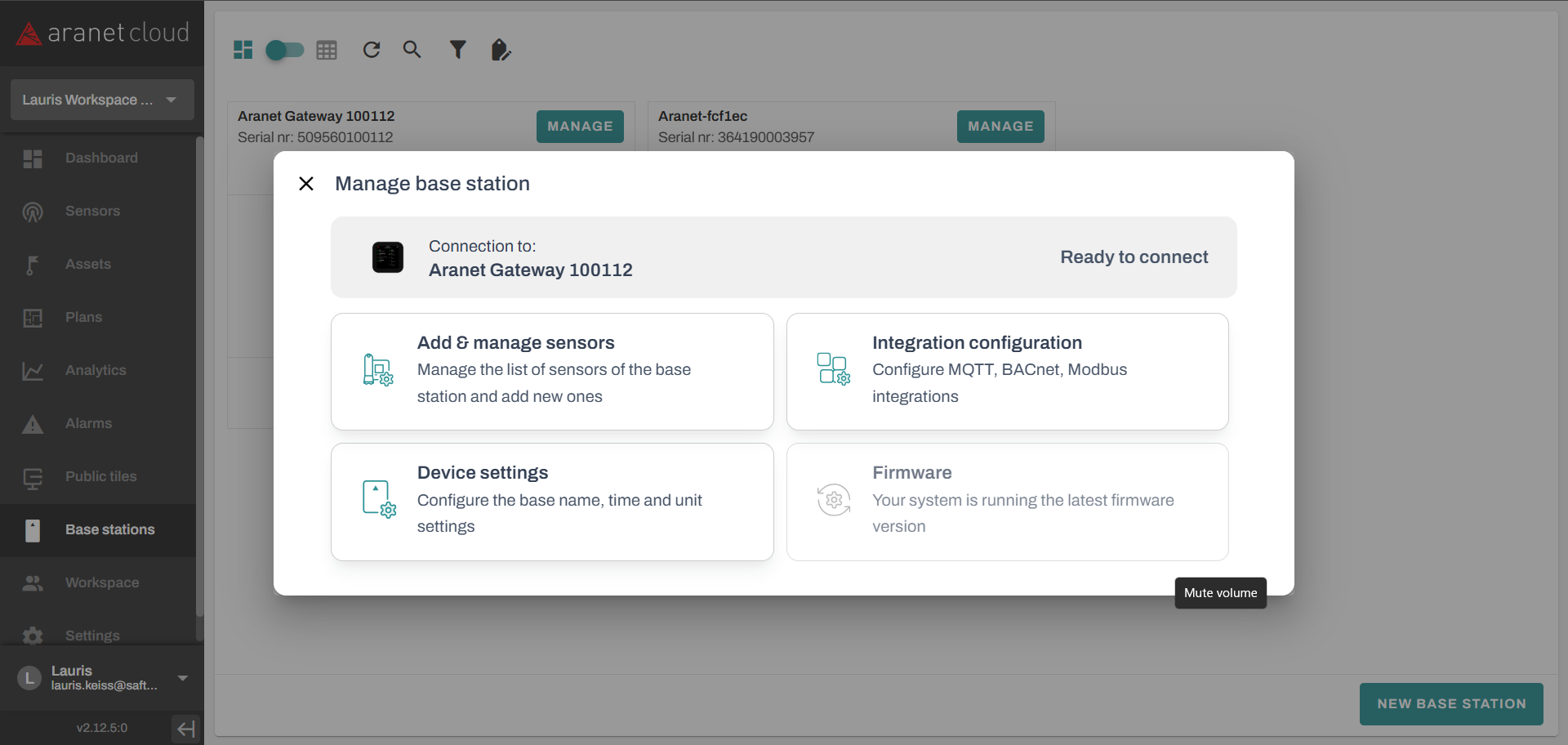Expand the Lauris user account menu
Viewport: 1568px width, 745px height.
[x=183, y=678]
